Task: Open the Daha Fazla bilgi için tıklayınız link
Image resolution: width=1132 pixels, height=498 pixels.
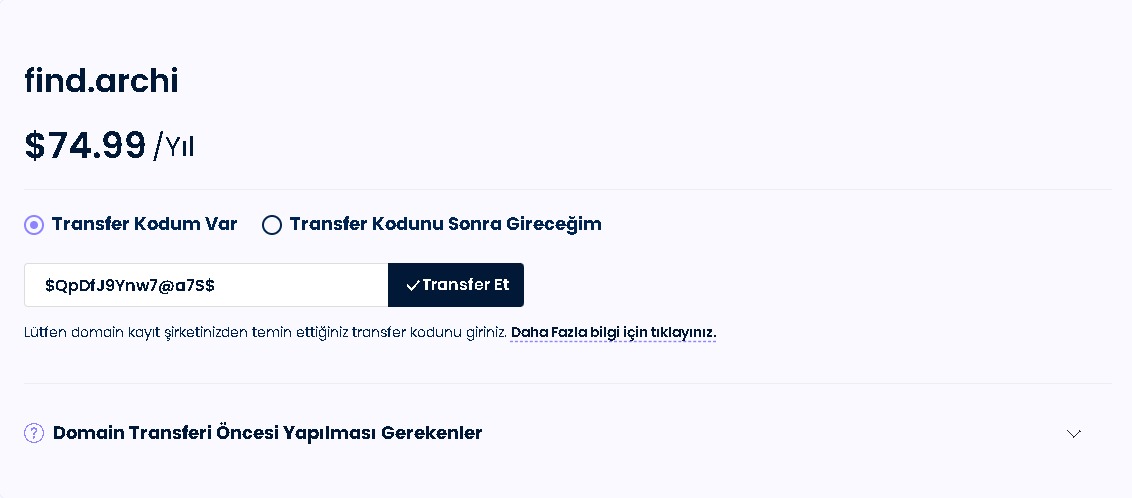Action: click(x=613, y=332)
